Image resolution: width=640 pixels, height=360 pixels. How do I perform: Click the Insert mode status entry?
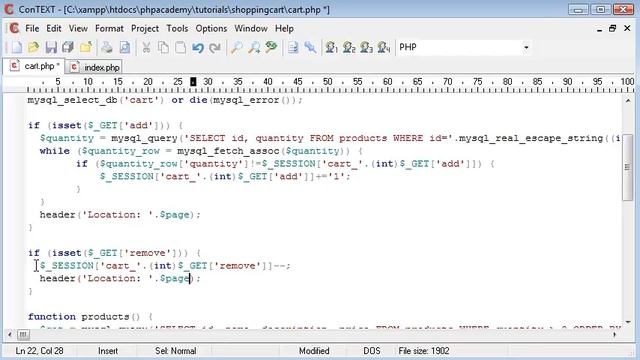tap(108, 351)
